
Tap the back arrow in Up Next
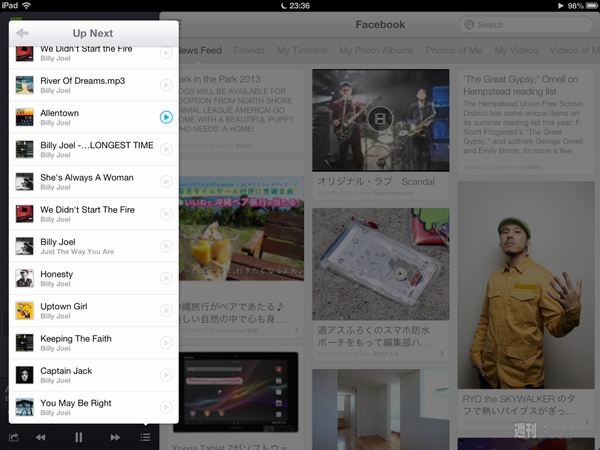pos(23,33)
